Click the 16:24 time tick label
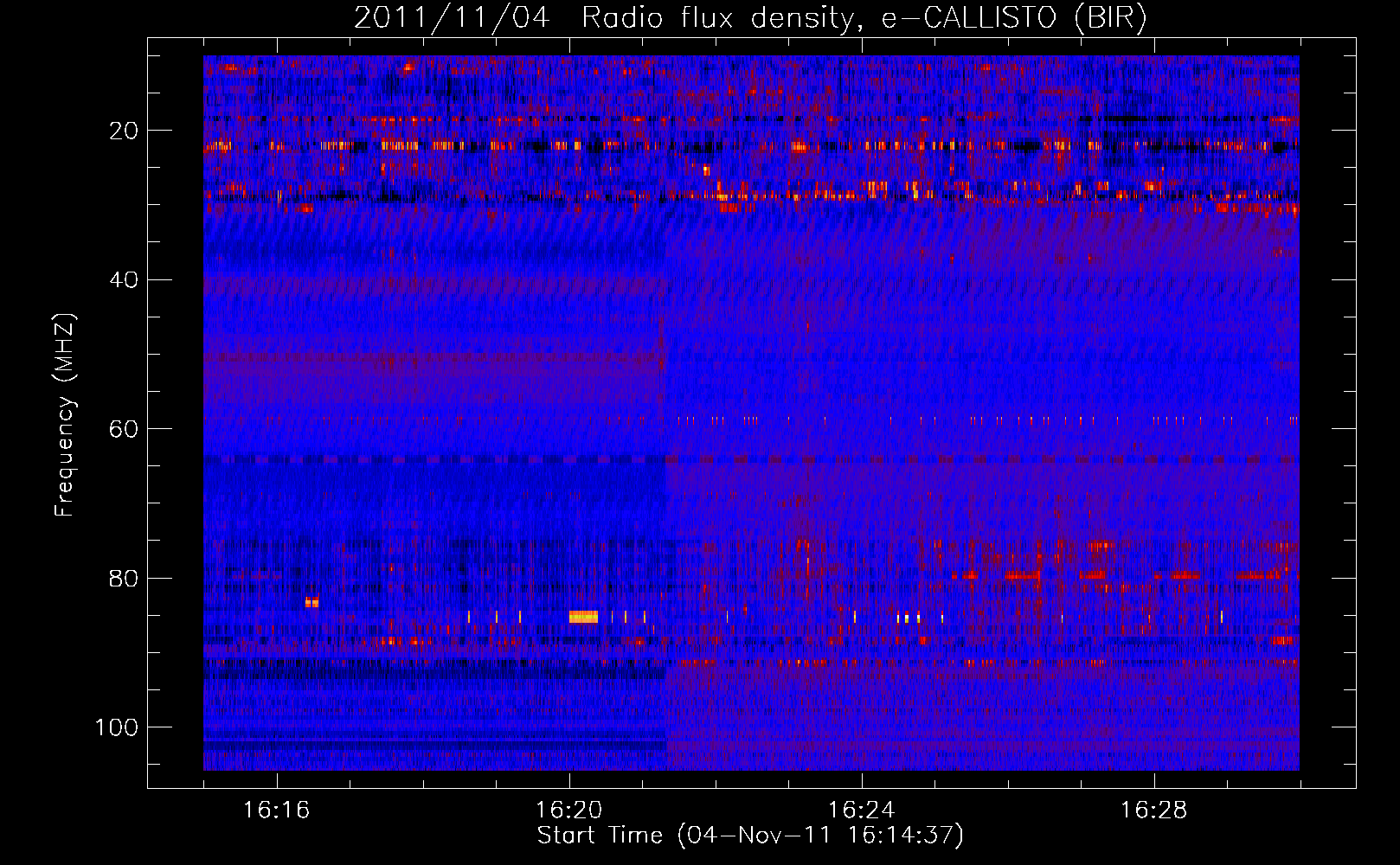The image size is (1400, 865). pyautogui.click(x=862, y=811)
